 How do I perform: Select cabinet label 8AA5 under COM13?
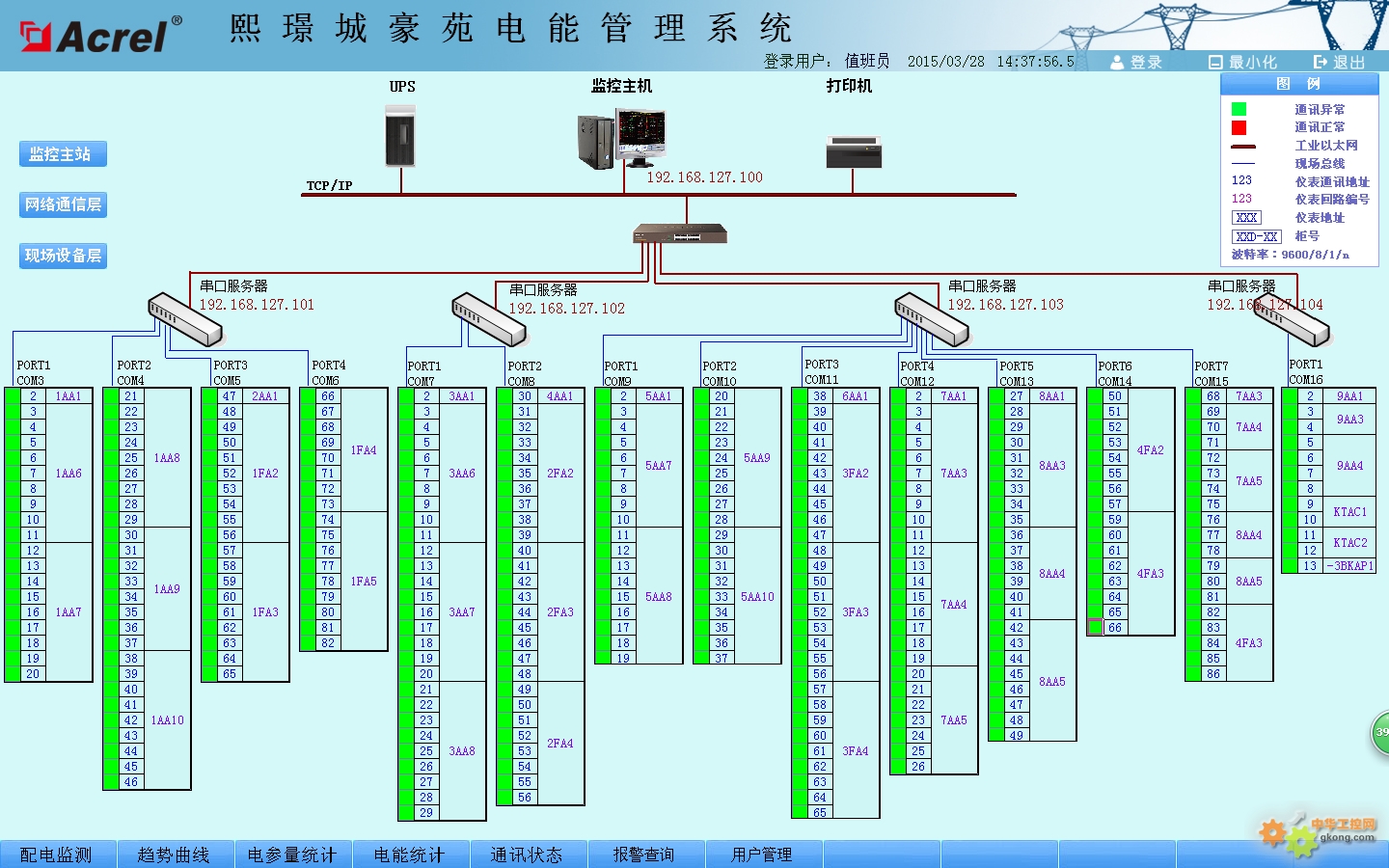pyautogui.click(x=1052, y=682)
